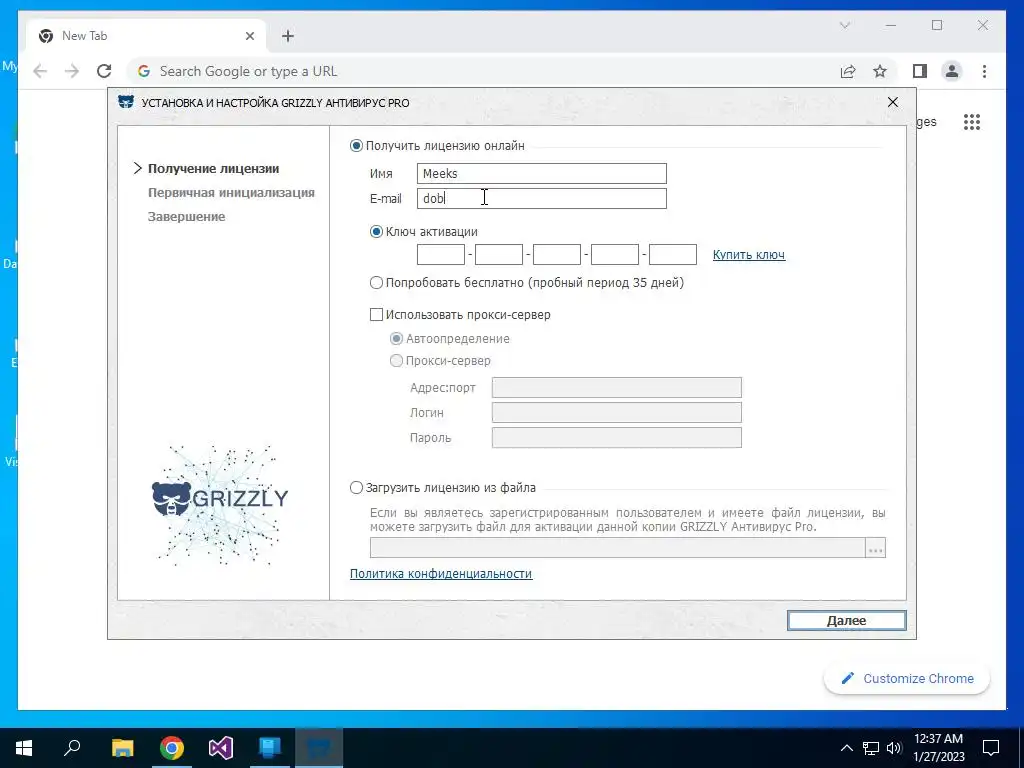Click the license file path field
The height and width of the screenshot is (768, 1024).
point(618,548)
